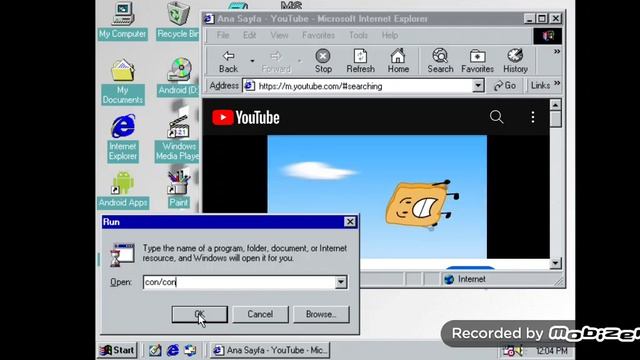Expand toolbar overflow chevron after History
Viewport: 640px width, 360px height.
point(557,52)
